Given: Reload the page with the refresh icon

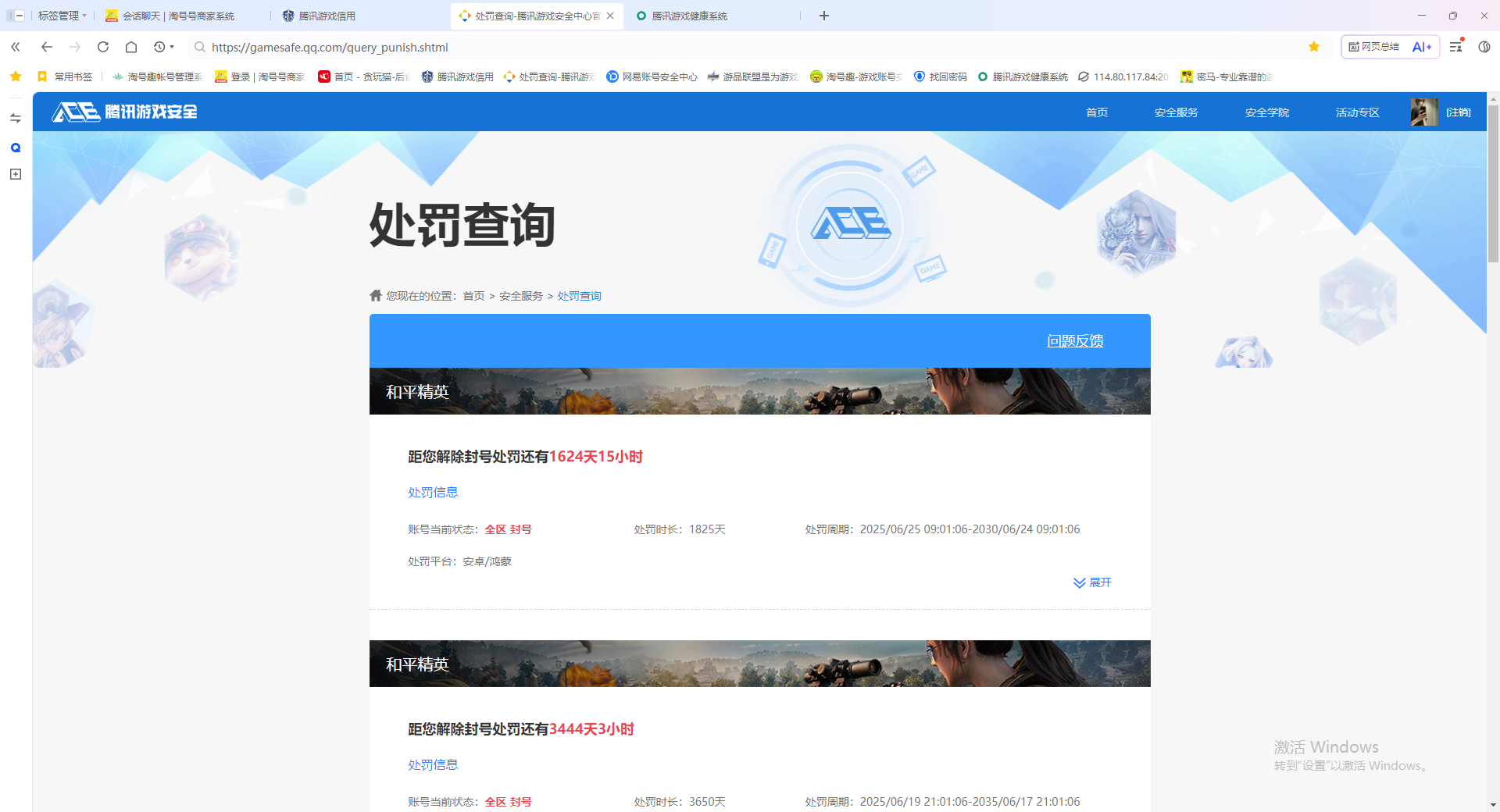Looking at the screenshot, I should click(103, 47).
